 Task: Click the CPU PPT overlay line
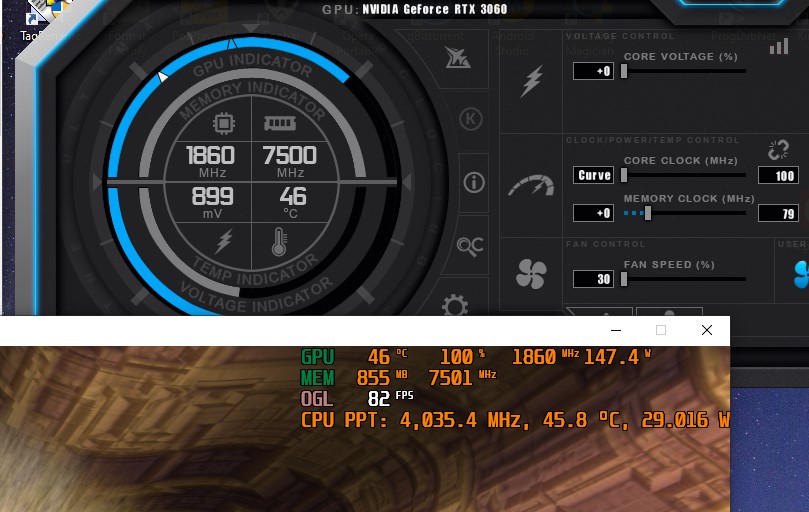click(x=515, y=420)
